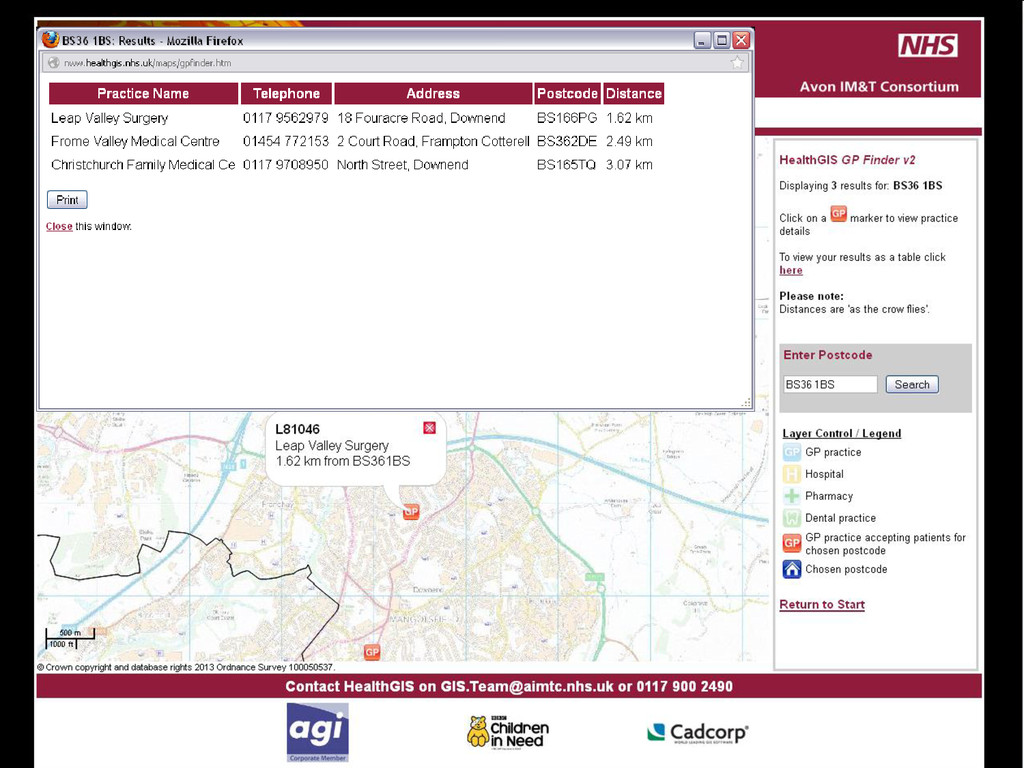Click postcode BS165TQ
The width and height of the screenshot is (1024, 768).
(566, 165)
